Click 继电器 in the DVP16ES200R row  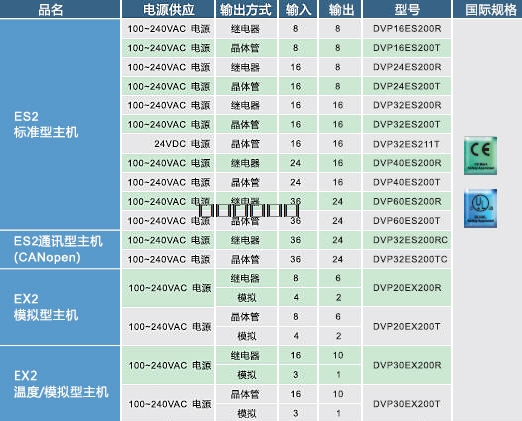(x=245, y=29)
